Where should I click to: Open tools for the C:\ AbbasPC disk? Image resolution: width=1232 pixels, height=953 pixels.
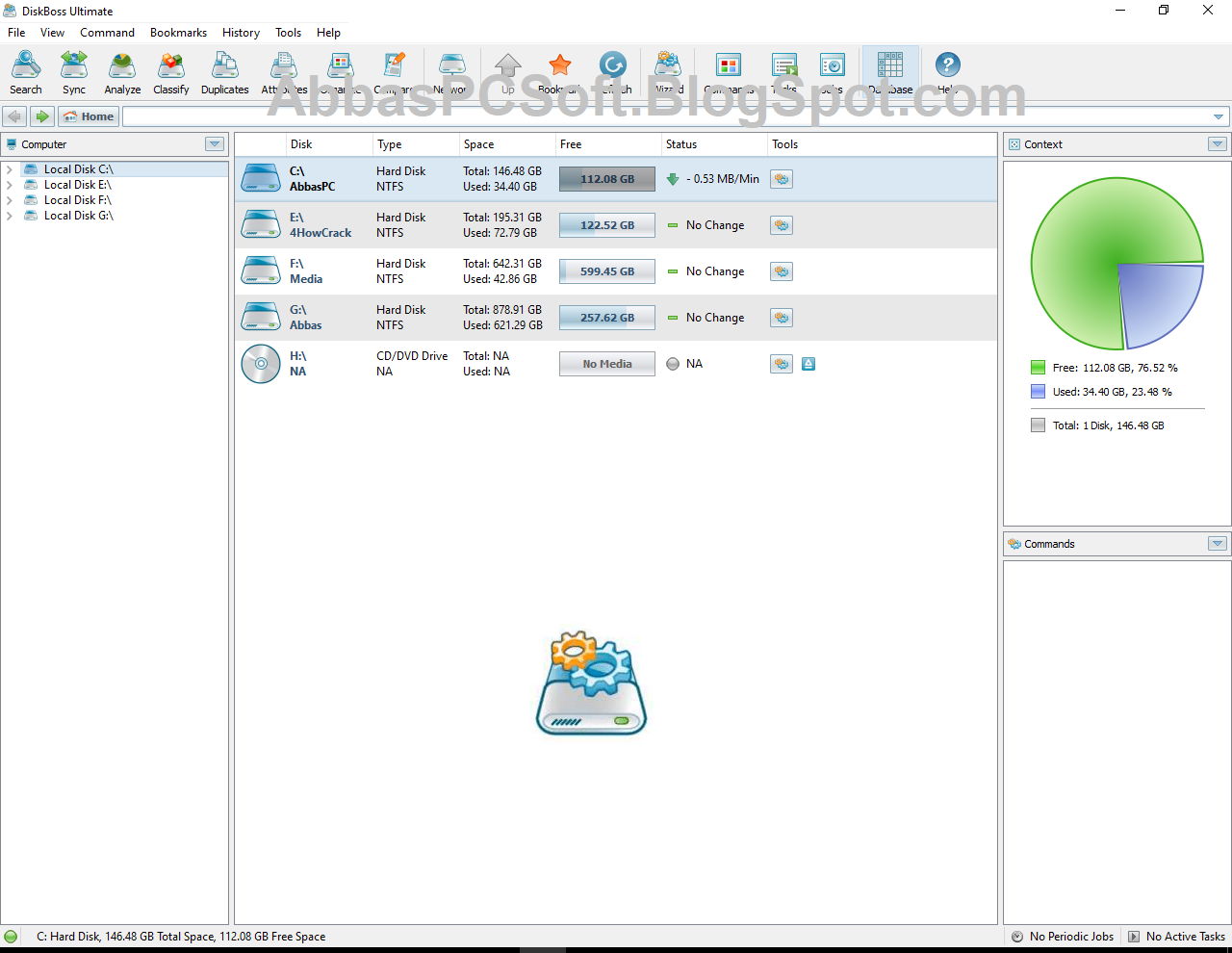(782, 179)
